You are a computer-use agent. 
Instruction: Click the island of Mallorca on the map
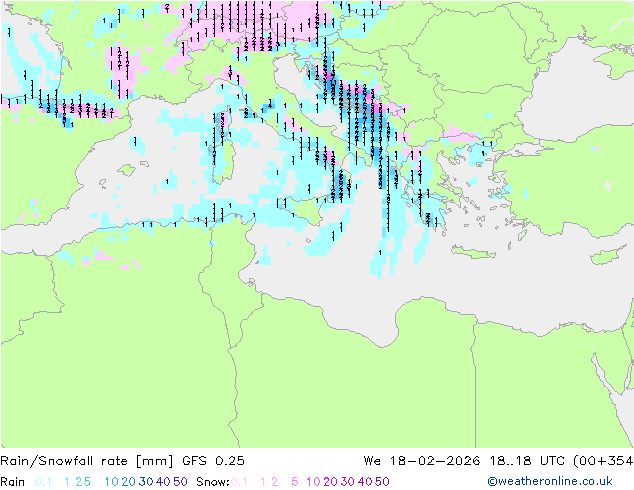pos(127,170)
